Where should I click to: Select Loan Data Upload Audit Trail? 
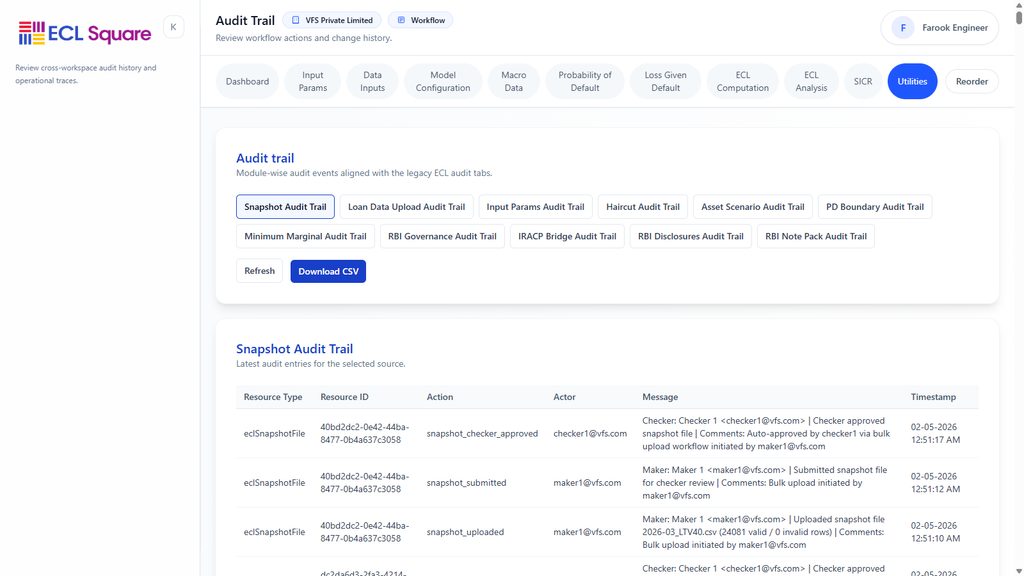[406, 206]
